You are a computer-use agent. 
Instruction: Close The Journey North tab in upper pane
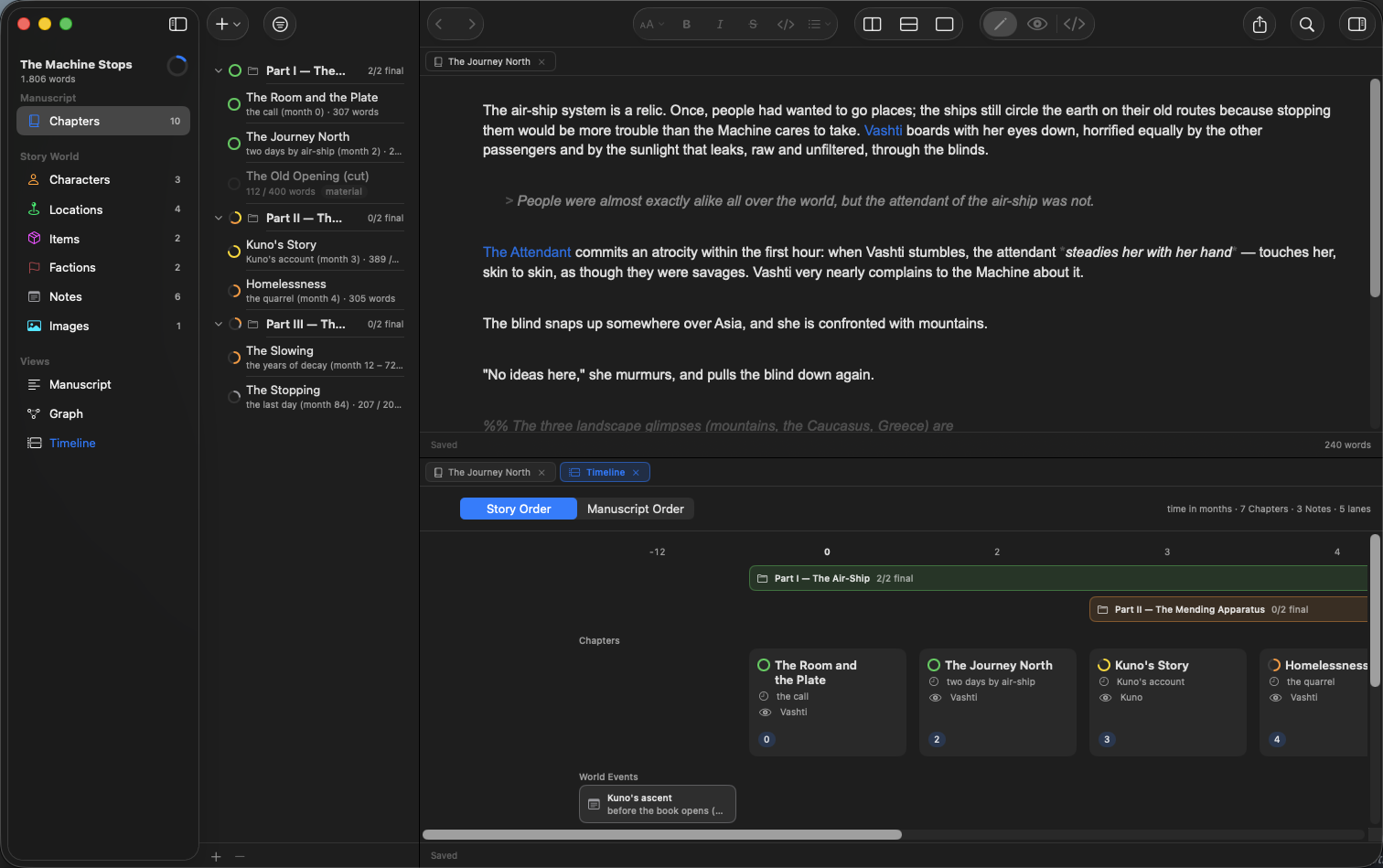tap(541, 61)
